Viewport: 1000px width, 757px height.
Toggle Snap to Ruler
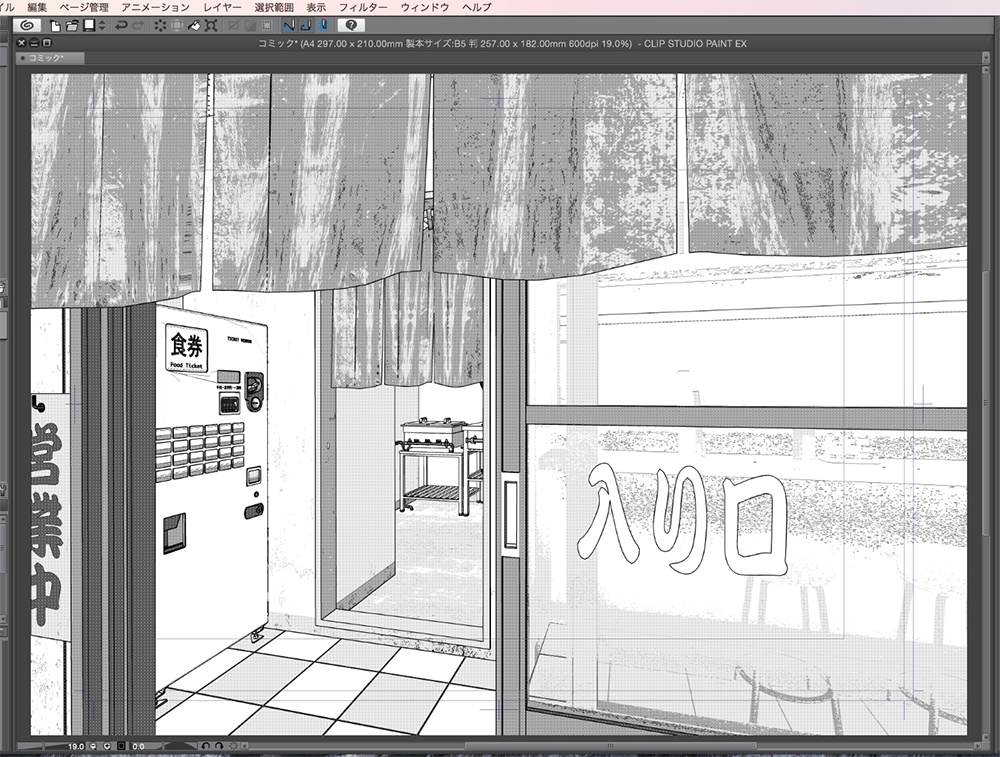289,26
